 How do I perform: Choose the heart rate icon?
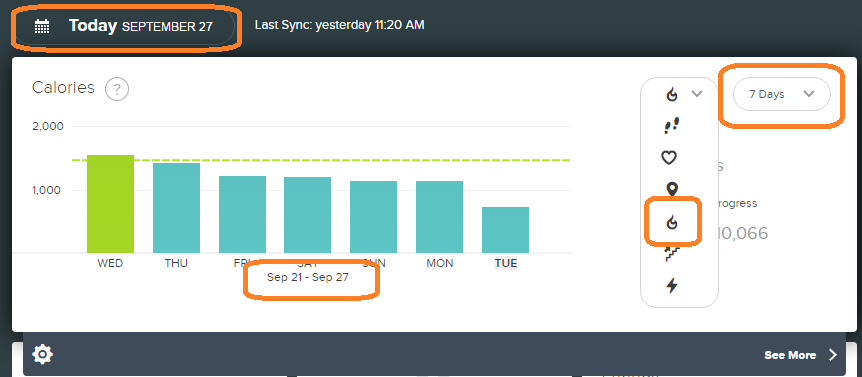point(668,158)
